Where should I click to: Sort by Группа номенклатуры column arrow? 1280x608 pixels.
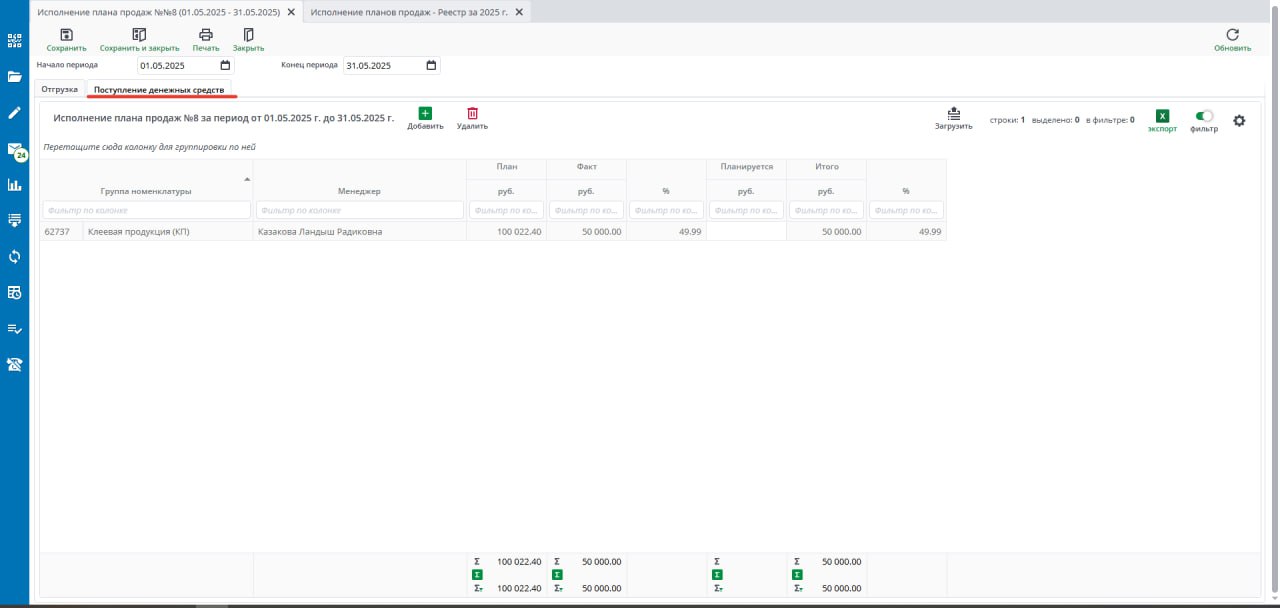coord(247,179)
